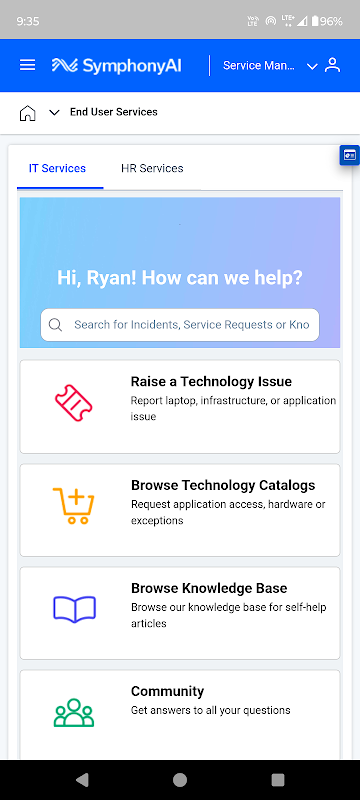The image size is (360, 800).
Task: Click the green Community people icon
Action: click(74, 712)
